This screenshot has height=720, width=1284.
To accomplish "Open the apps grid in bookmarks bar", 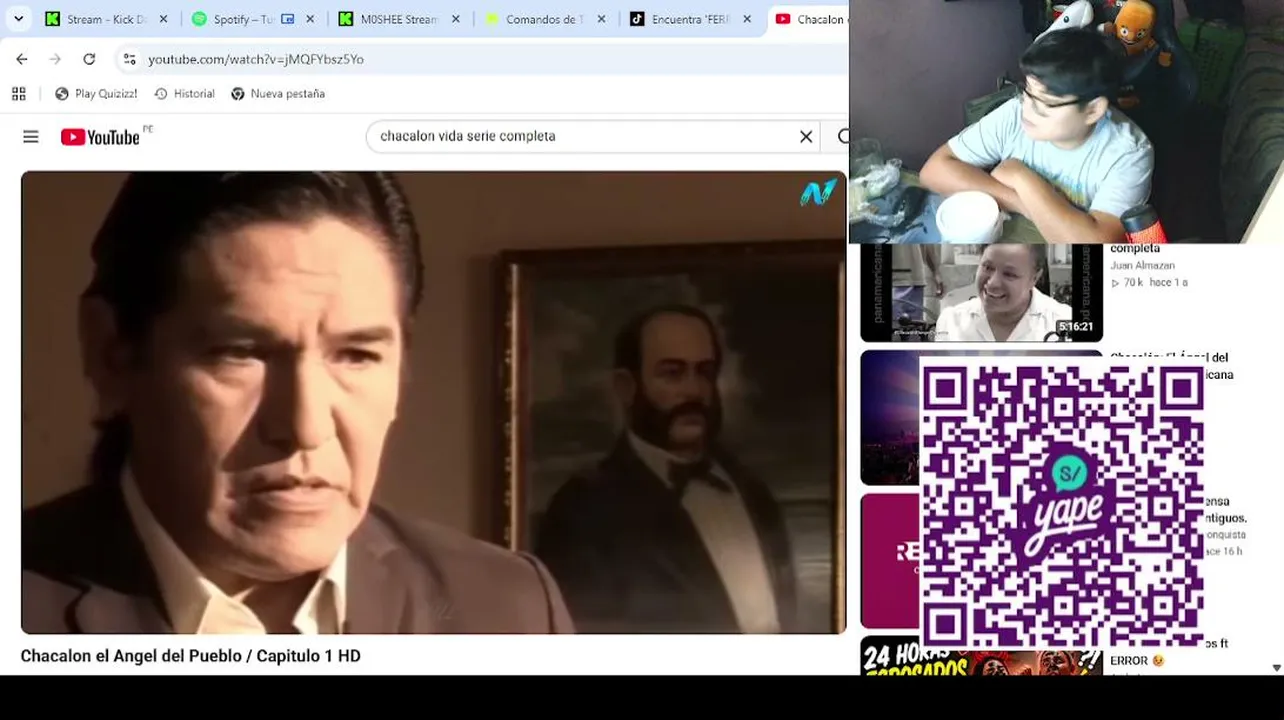I will 19,94.
